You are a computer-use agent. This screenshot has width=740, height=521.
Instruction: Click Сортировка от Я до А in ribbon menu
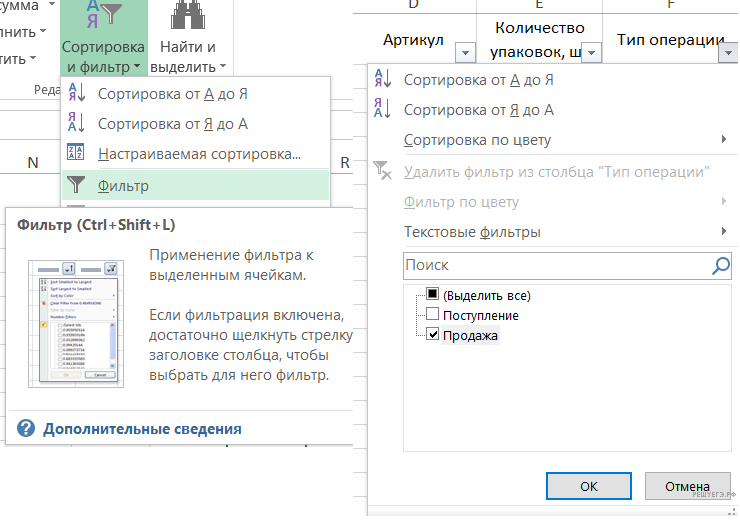click(172, 124)
